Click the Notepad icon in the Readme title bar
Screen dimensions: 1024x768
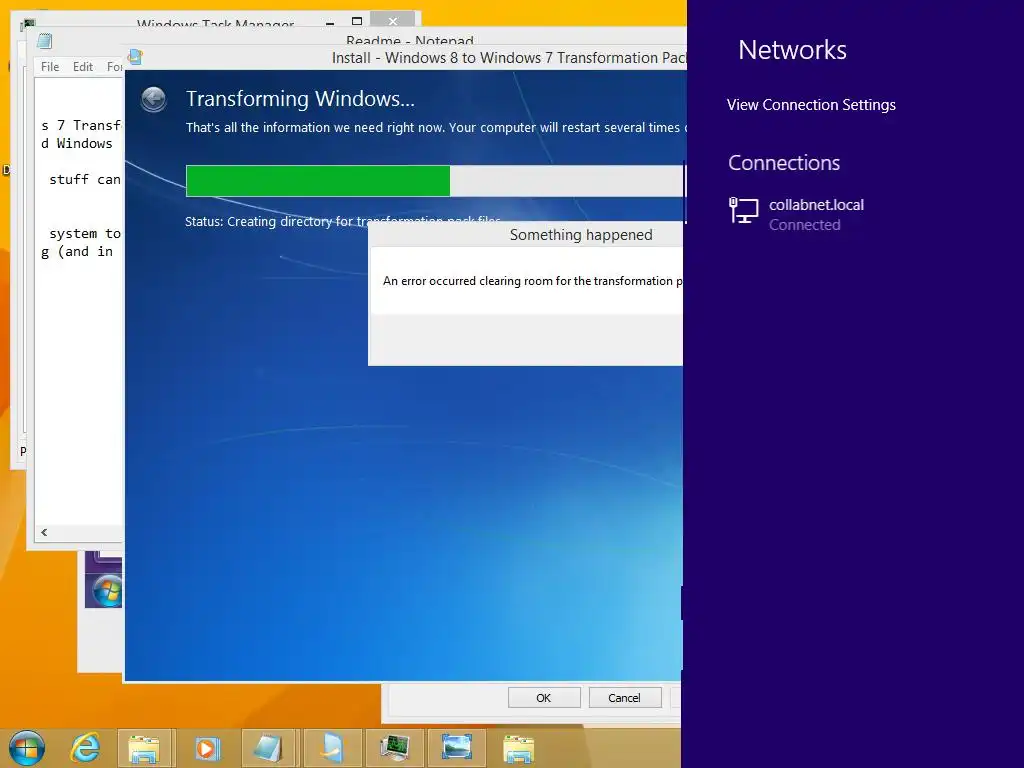pos(44,41)
